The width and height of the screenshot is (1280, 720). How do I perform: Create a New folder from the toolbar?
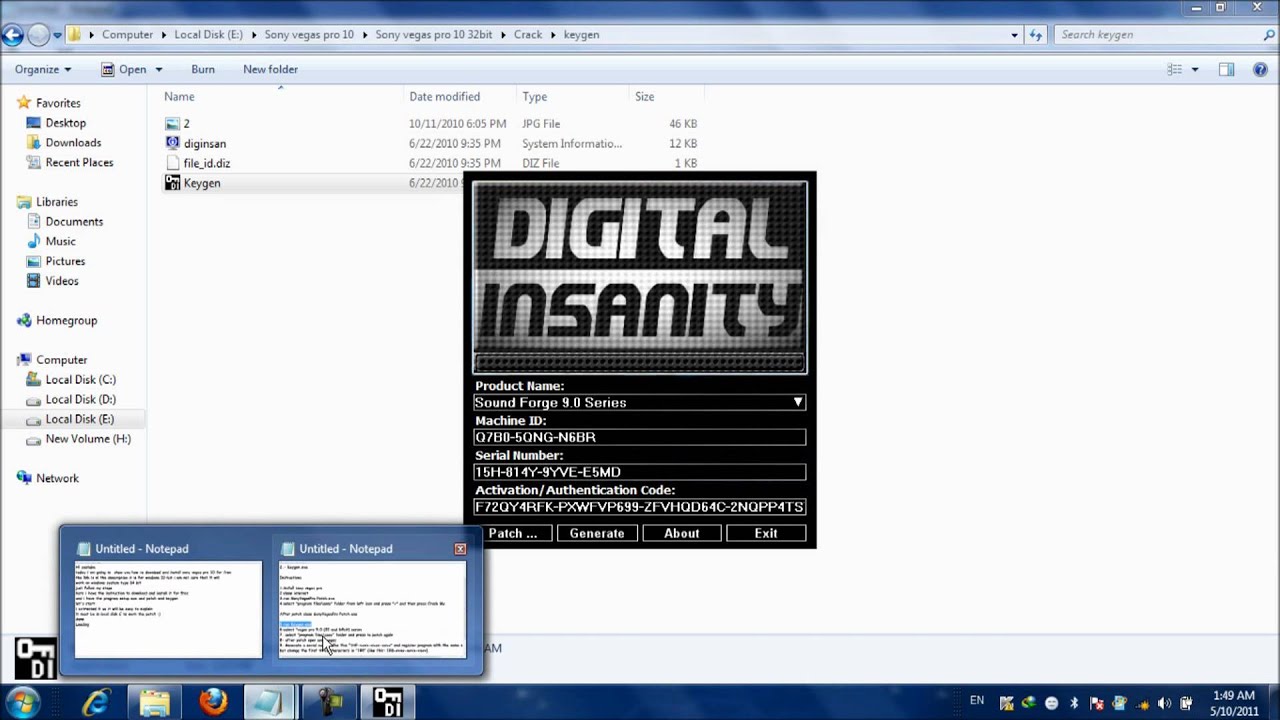[270, 69]
